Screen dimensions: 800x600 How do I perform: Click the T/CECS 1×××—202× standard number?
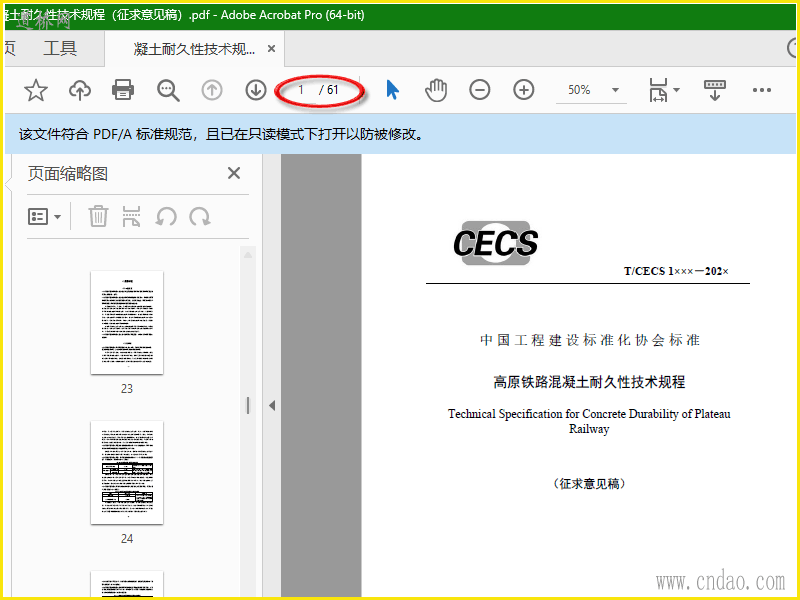pos(676,271)
